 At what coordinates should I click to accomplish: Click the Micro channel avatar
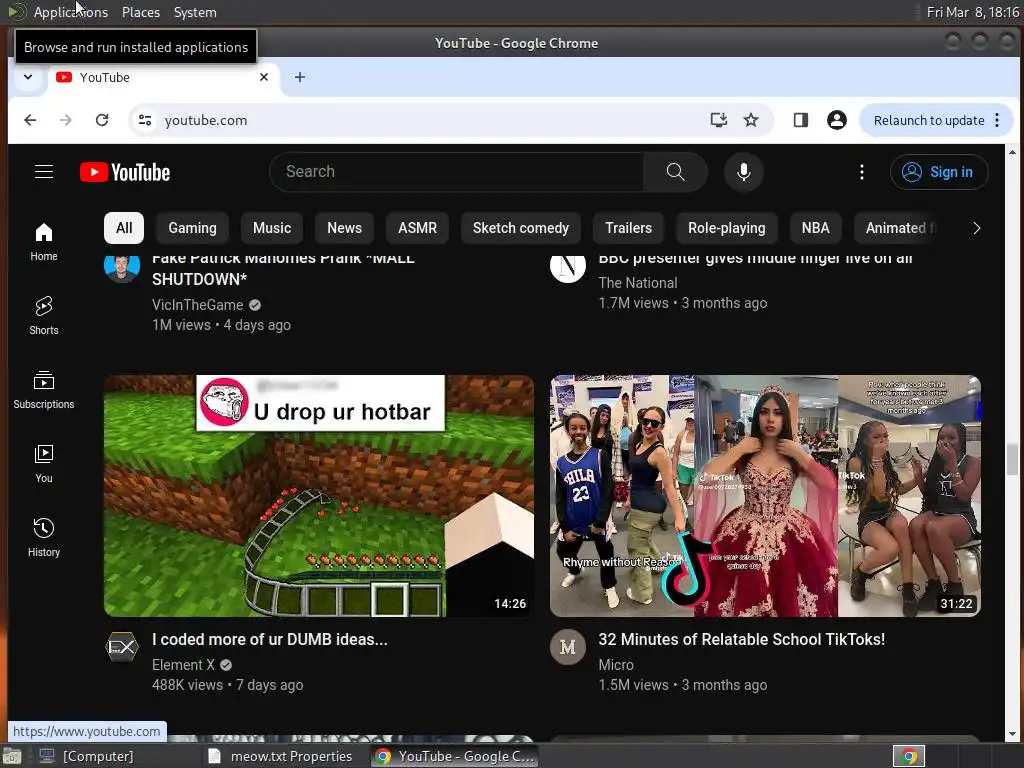(568, 647)
